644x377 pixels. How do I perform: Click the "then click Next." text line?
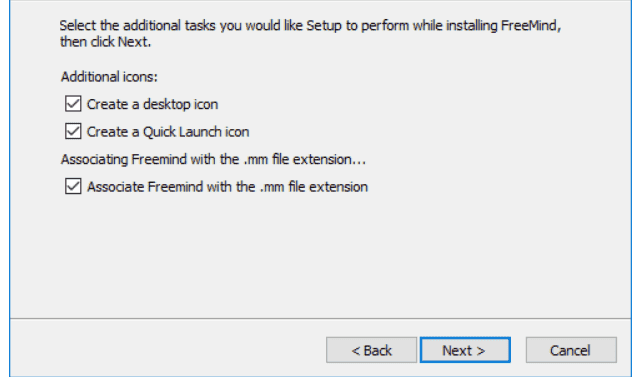coord(106,42)
